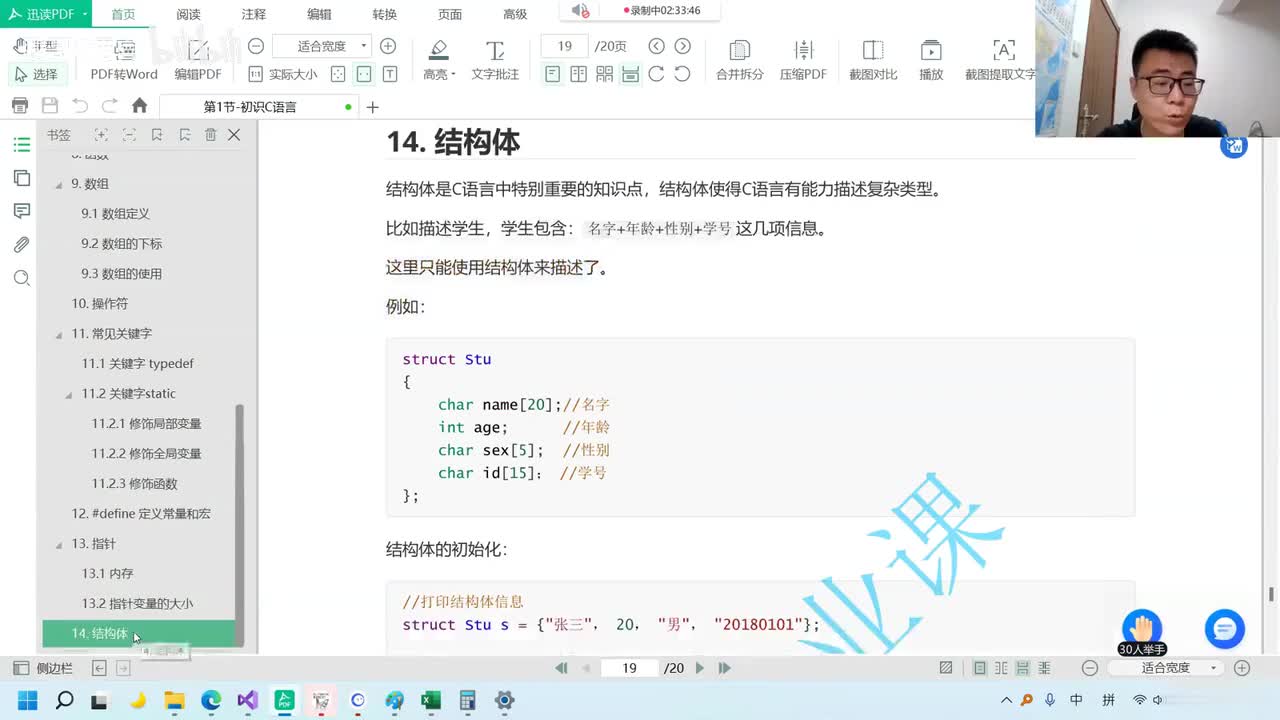Collapse the 11.2 关键字static bookmark node
Screen dimensions: 1280x720
click(69, 394)
